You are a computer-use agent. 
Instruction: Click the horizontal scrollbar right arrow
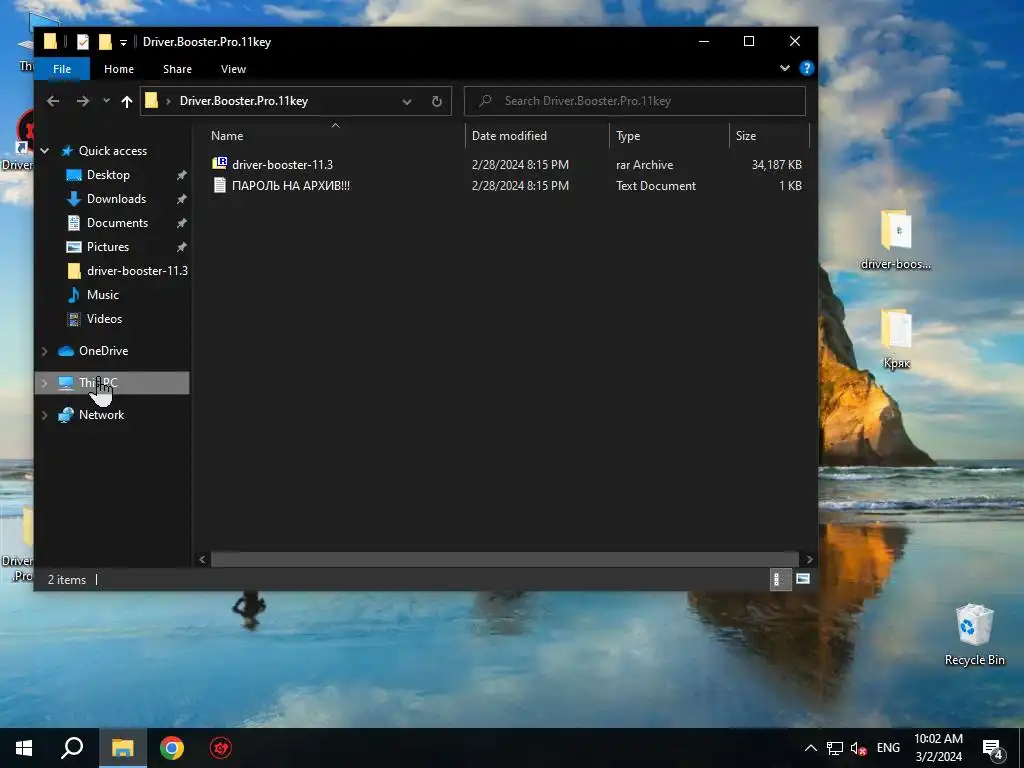(x=809, y=559)
